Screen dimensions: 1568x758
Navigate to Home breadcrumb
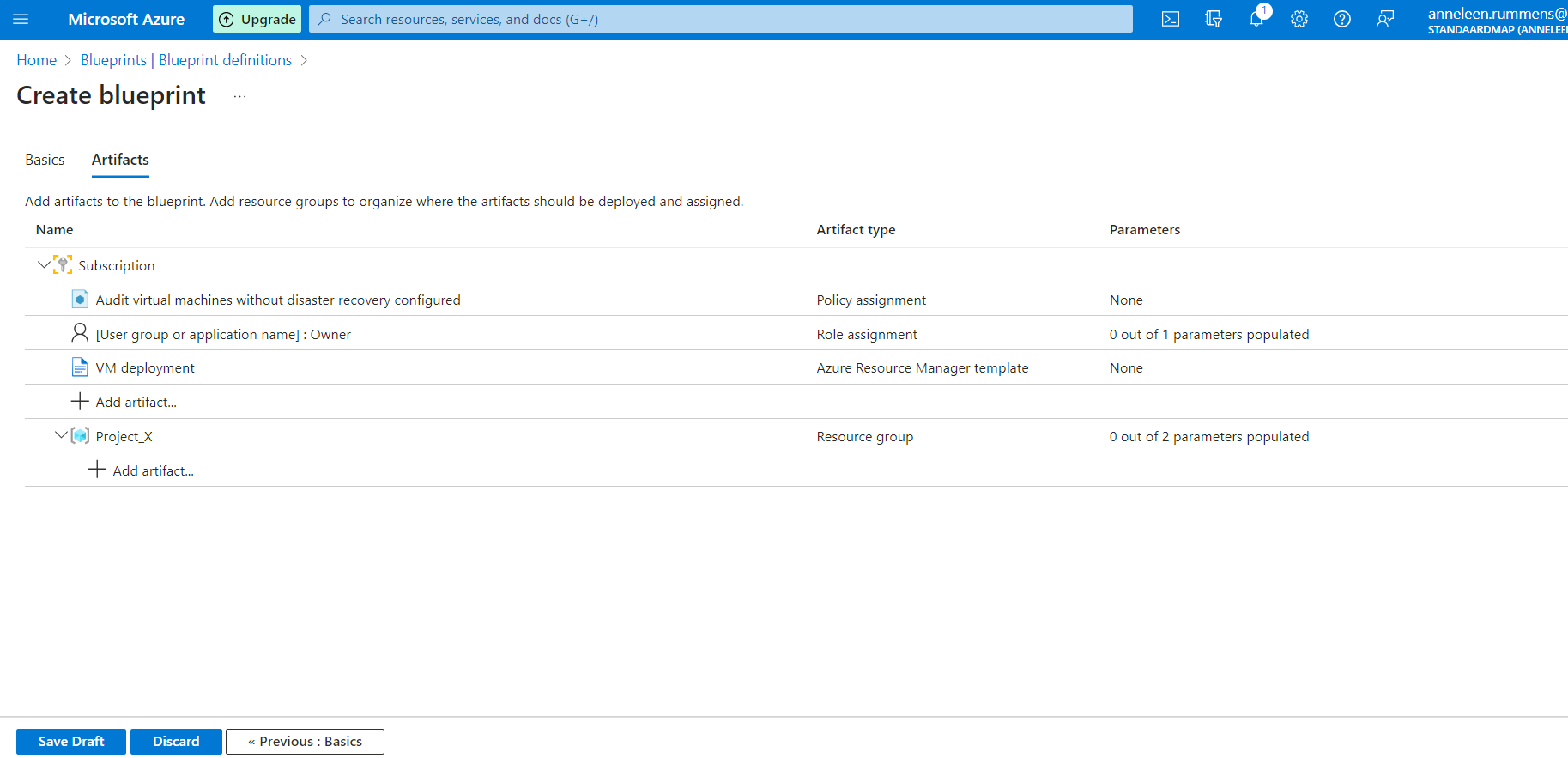[x=37, y=60]
